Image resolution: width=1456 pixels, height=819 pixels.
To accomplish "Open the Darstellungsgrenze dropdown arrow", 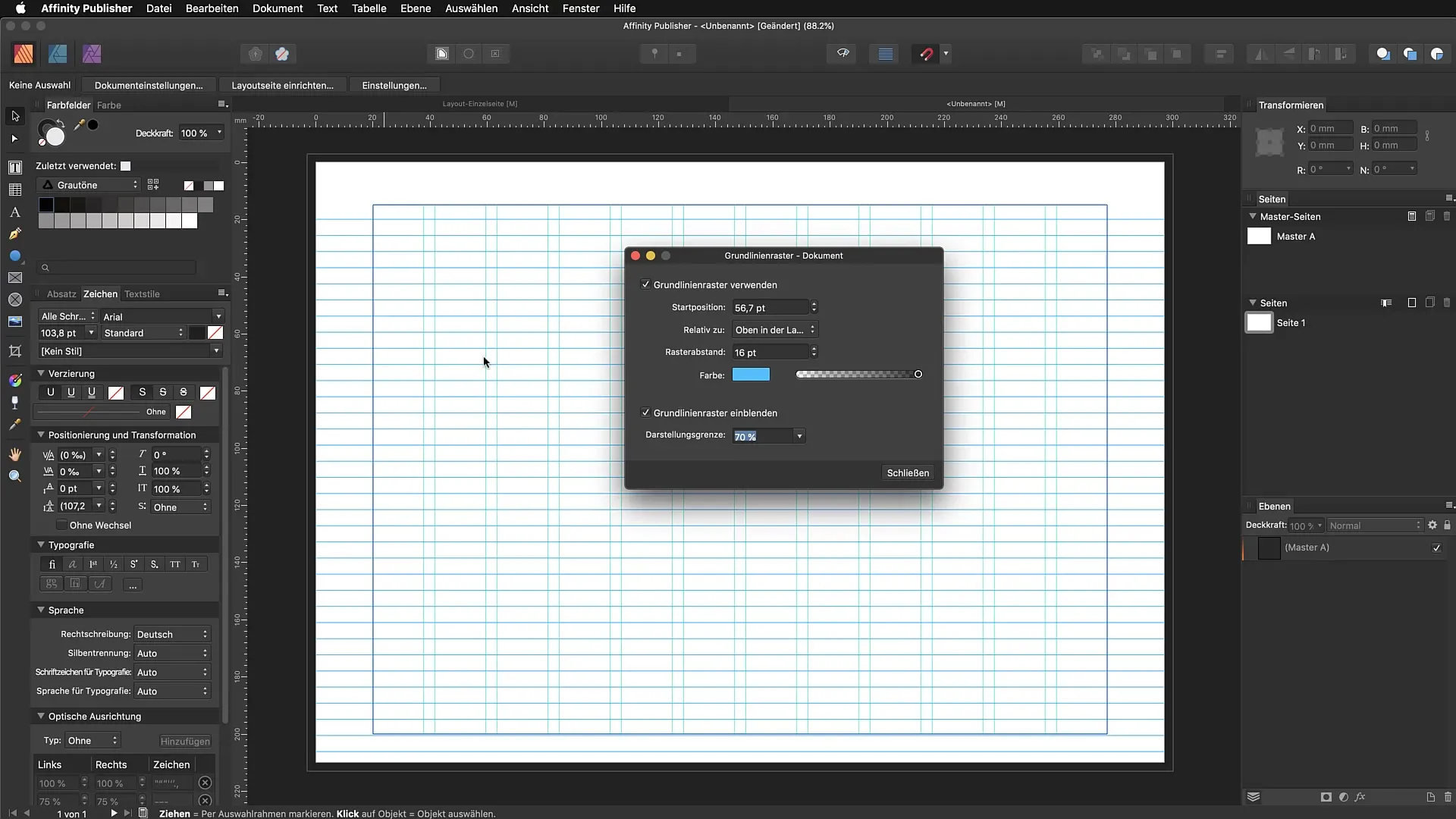I will pyautogui.click(x=799, y=436).
